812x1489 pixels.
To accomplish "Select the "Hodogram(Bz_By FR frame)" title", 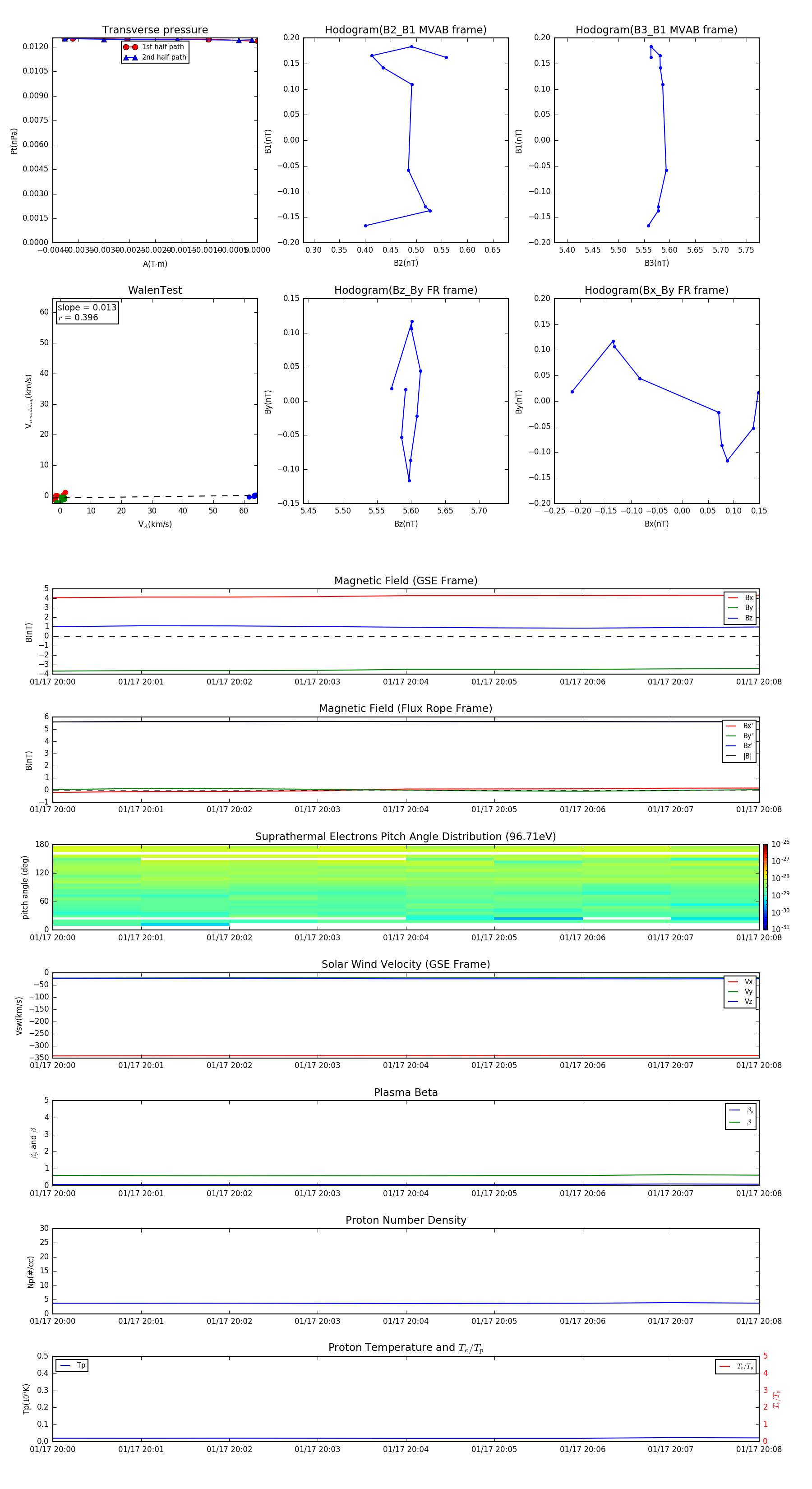I will click(x=406, y=290).
